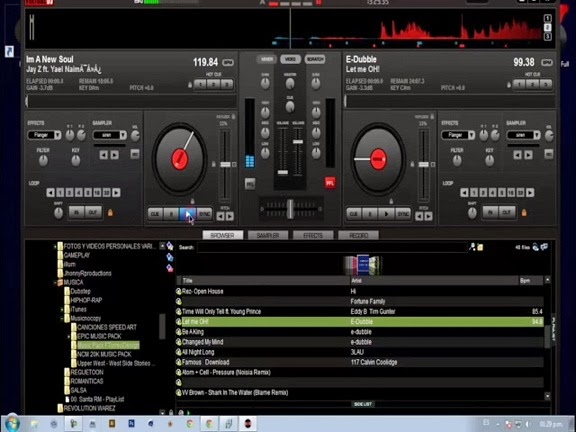This screenshot has width=576, height=432.
Task: Click right deck hot cue 3 button
Action: tap(546, 84)
